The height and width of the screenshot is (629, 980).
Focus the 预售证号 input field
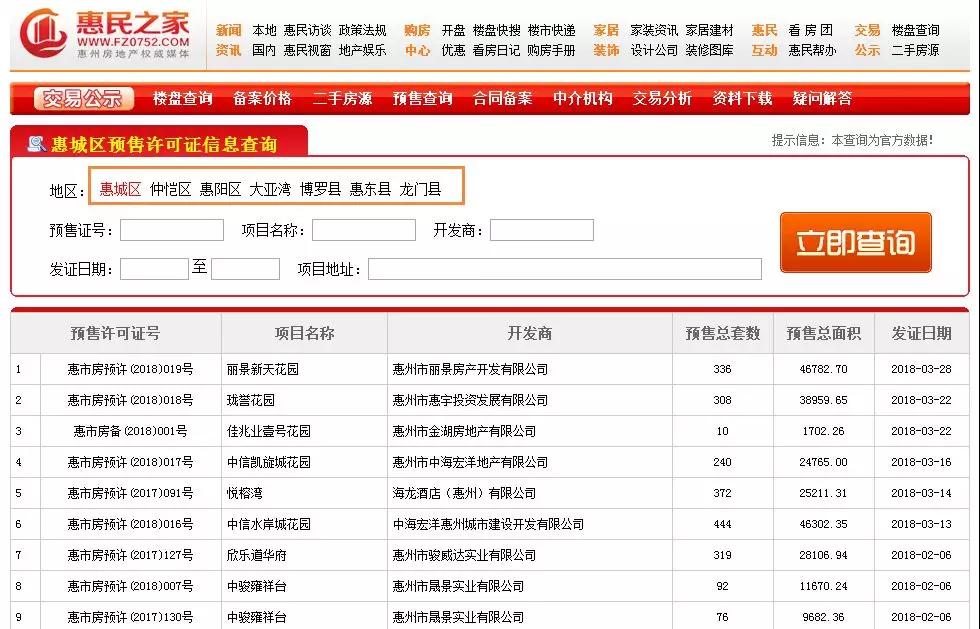(172, 230)
